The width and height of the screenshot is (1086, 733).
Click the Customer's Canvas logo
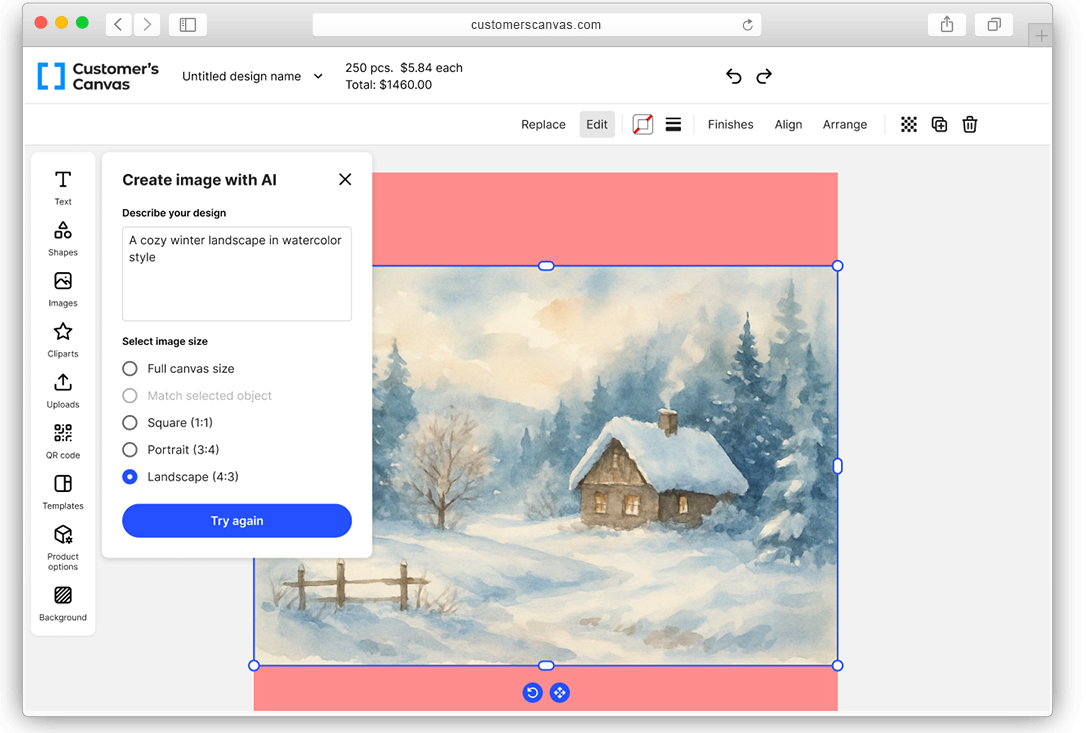(x=98, y=76)
